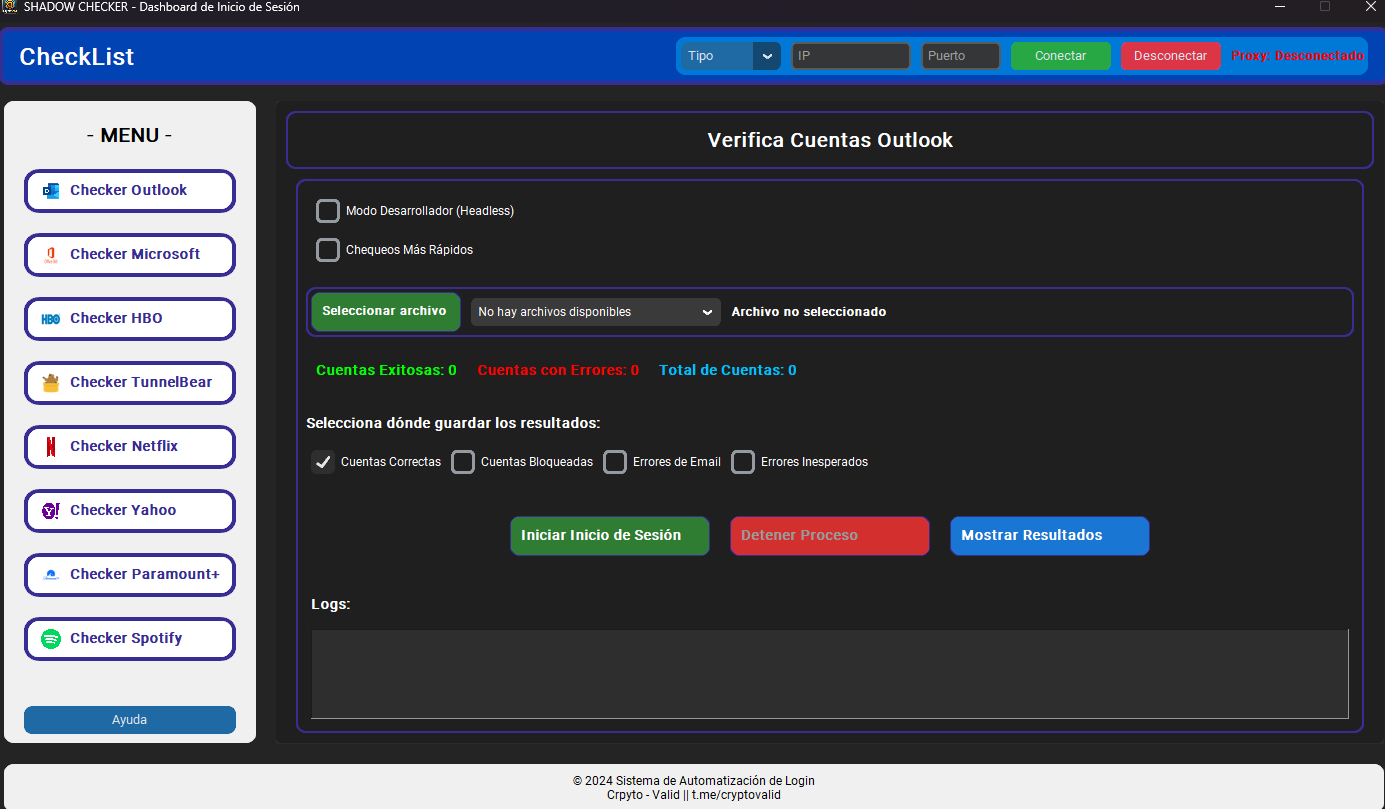Click the TunnelBear bear icon
Viewport: 1385px width, 809px height.
pos(49,382)
